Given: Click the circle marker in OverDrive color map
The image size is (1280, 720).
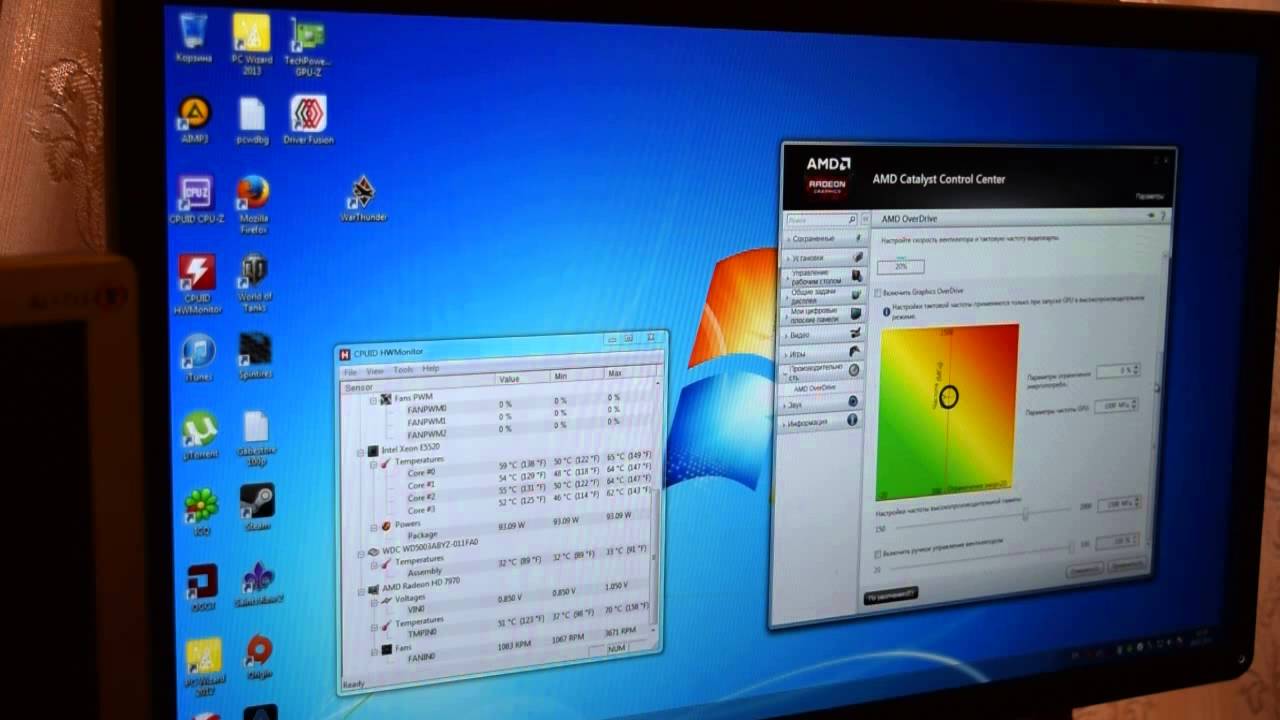Looking at the screenshot, I should pyautogui.click(x=948, y=397).
